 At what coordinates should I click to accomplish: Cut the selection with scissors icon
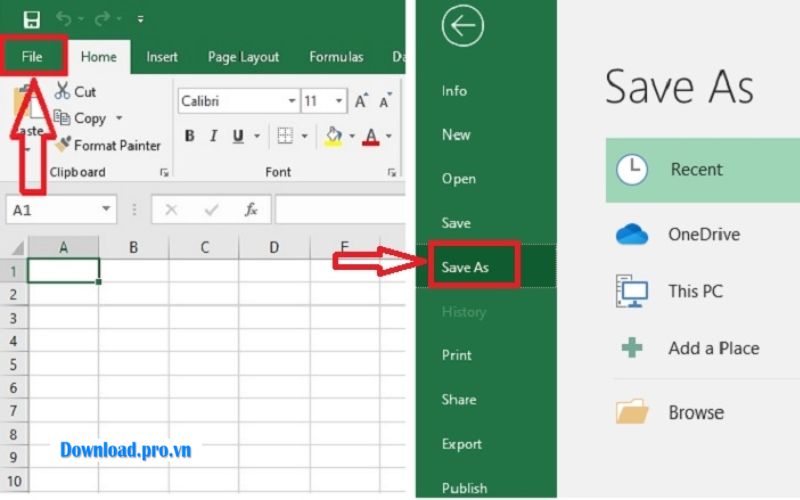(75, 91)
